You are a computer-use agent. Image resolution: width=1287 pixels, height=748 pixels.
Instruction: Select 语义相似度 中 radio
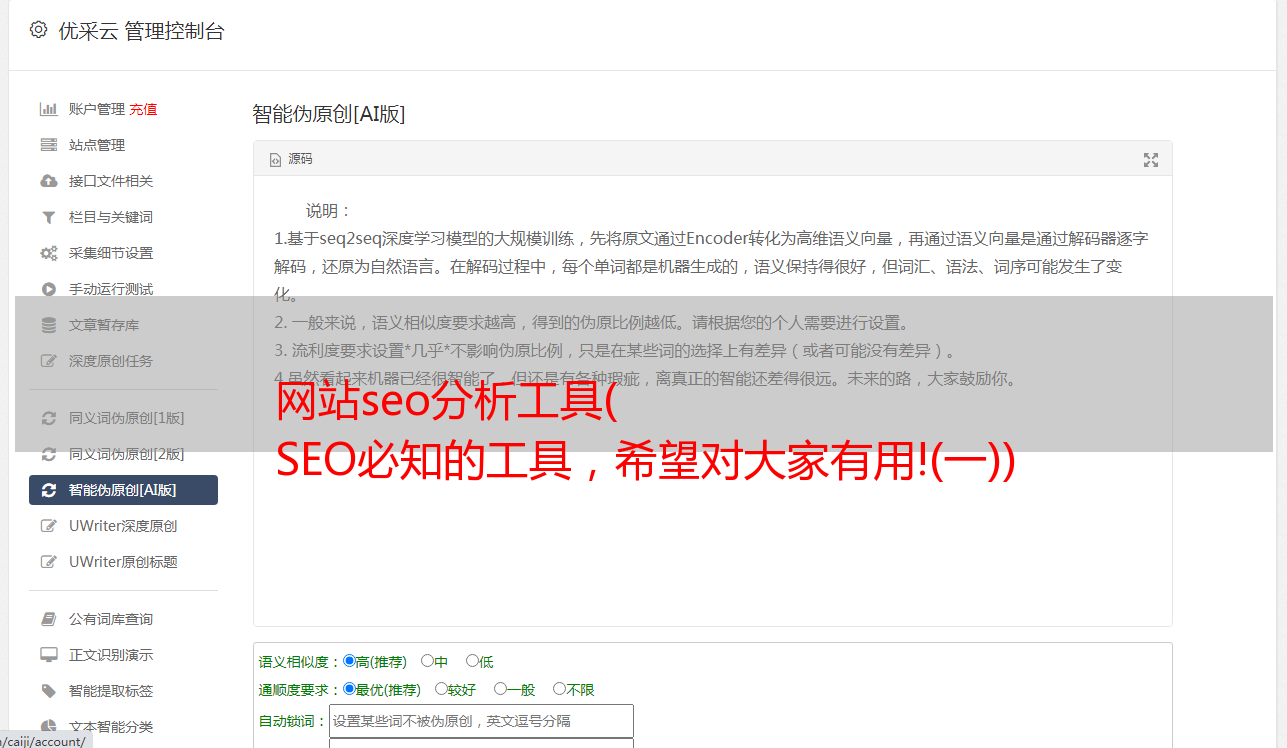[427, 661]
